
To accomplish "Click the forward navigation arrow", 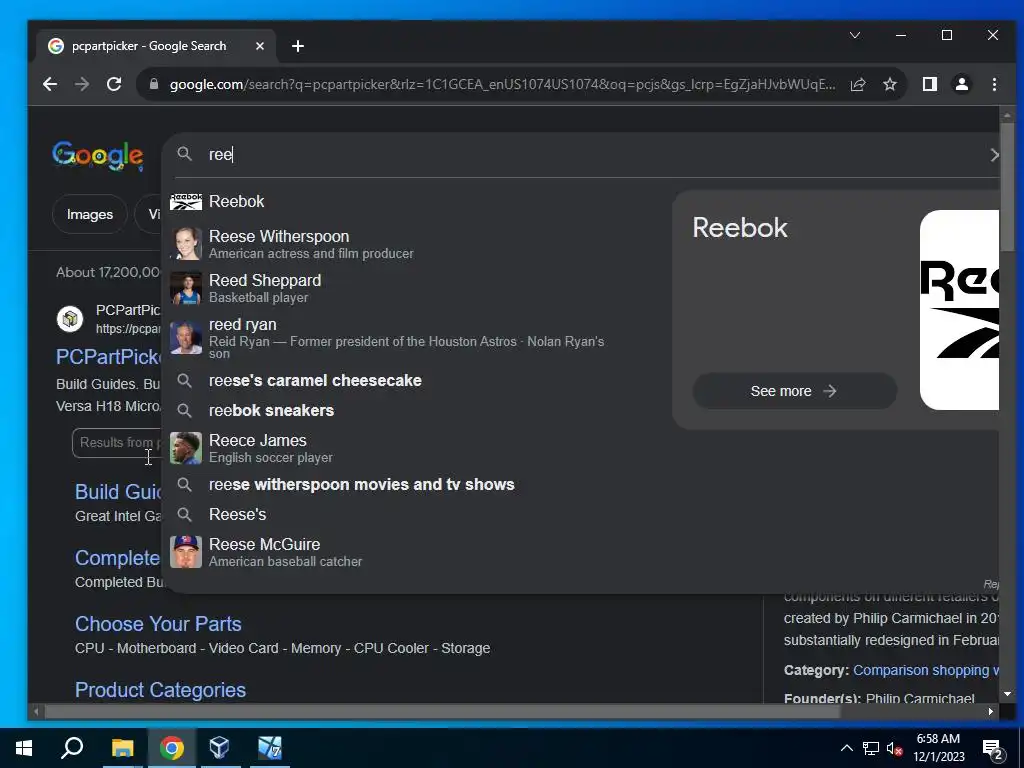I will 82,84.
